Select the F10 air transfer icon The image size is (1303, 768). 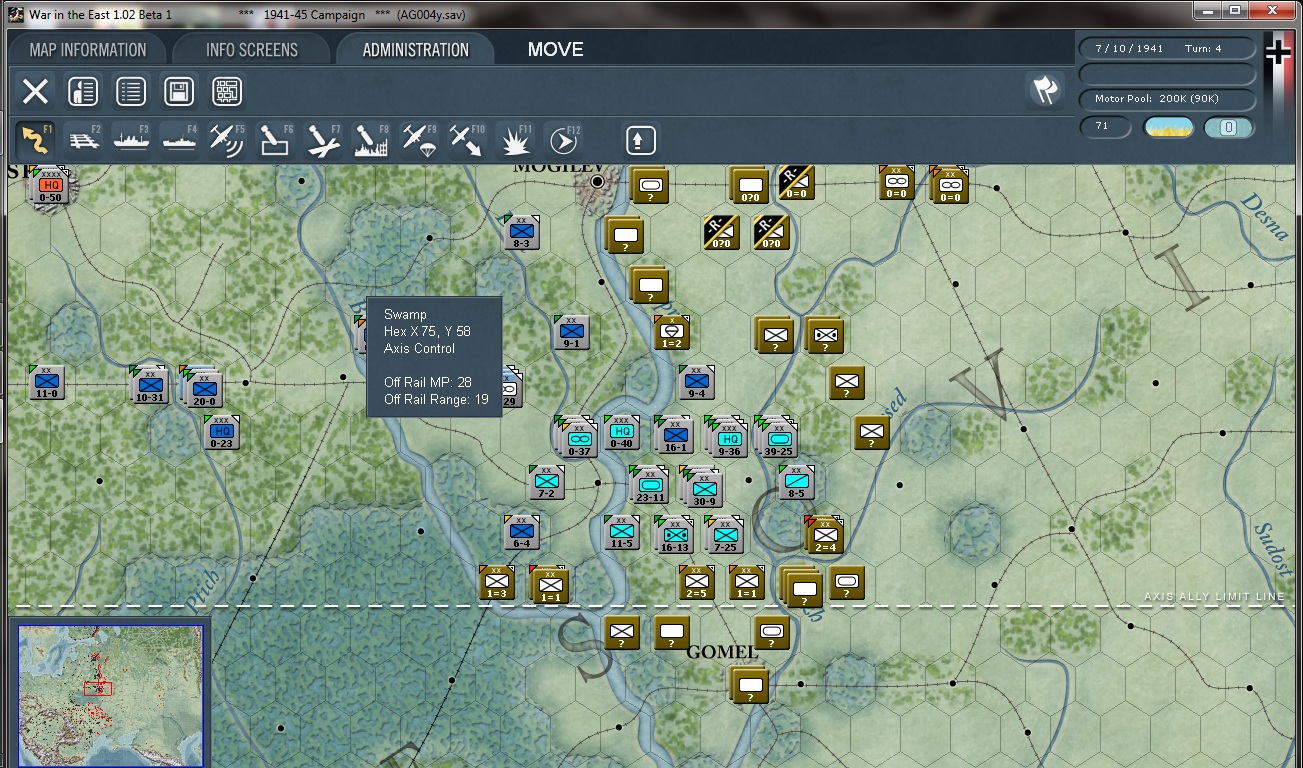[468, 140]
